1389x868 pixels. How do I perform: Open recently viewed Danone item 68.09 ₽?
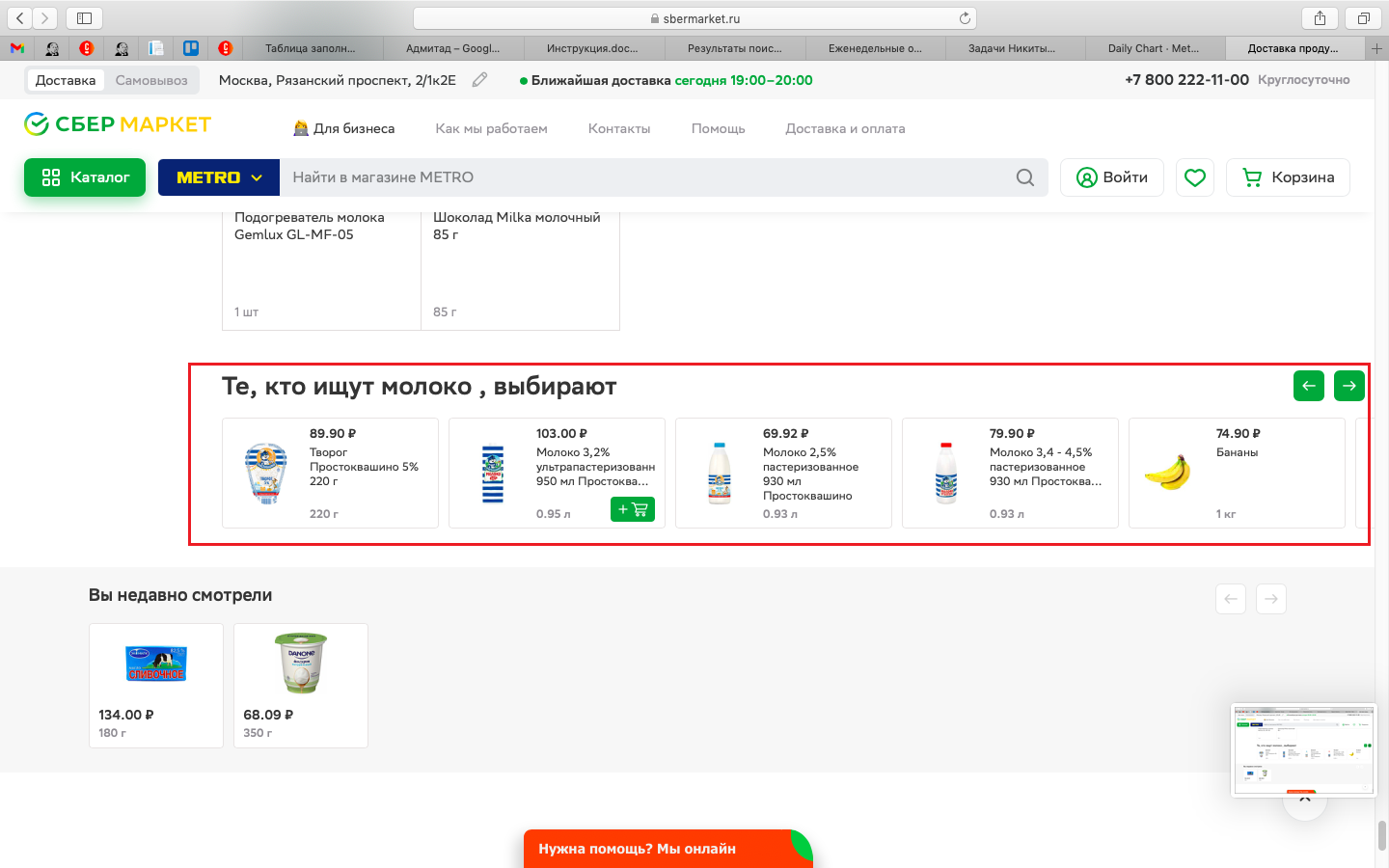[x=301, y=686]
